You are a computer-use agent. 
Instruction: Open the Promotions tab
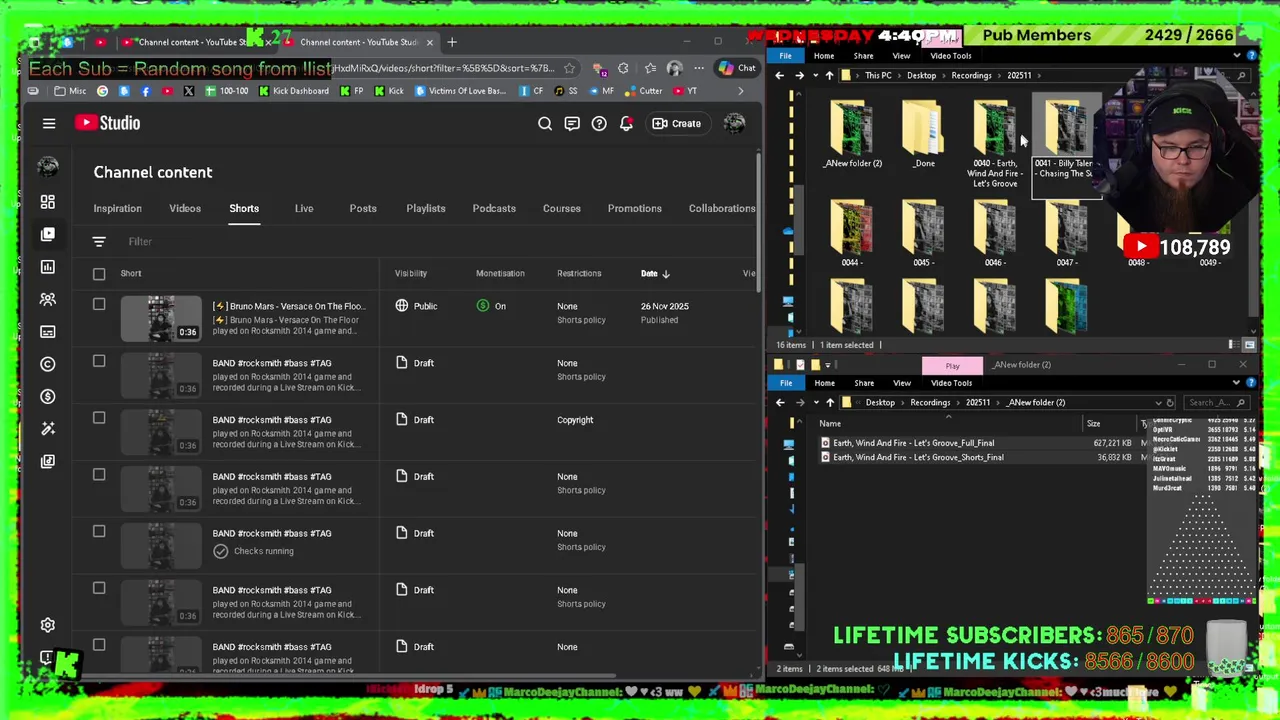pos(635,208)
